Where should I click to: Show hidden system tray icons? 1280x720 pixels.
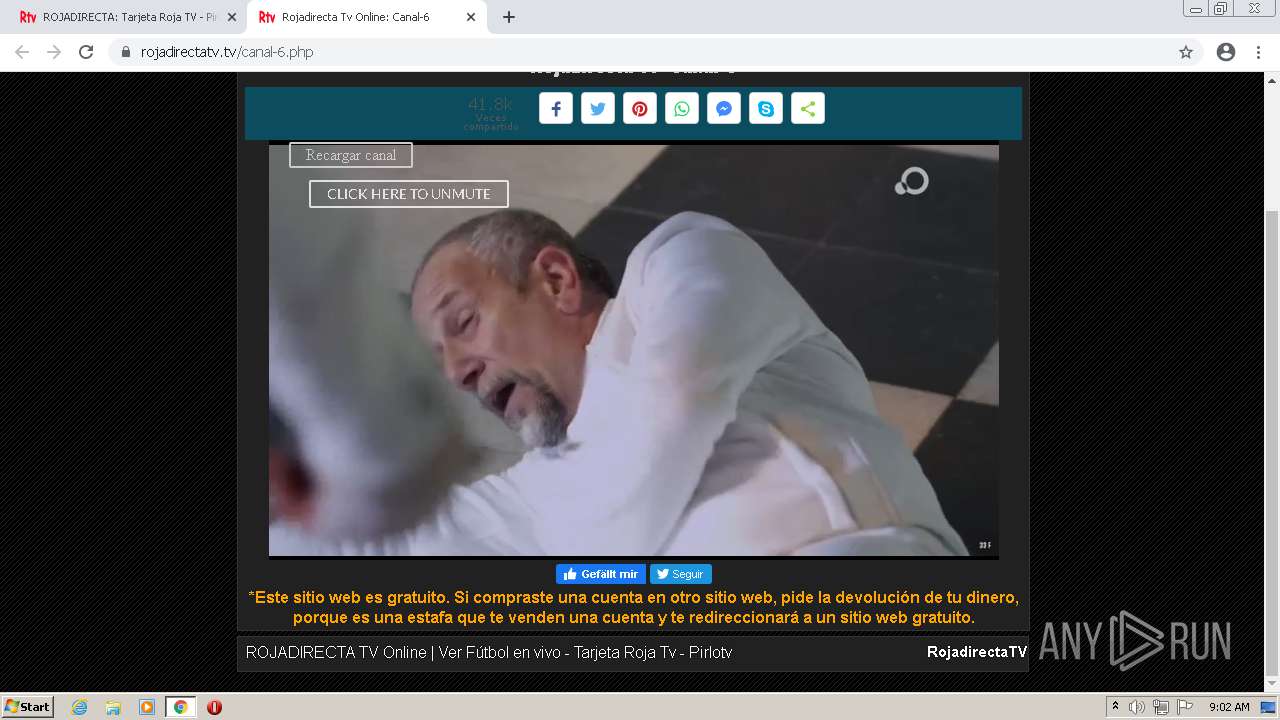[1115, 707]
